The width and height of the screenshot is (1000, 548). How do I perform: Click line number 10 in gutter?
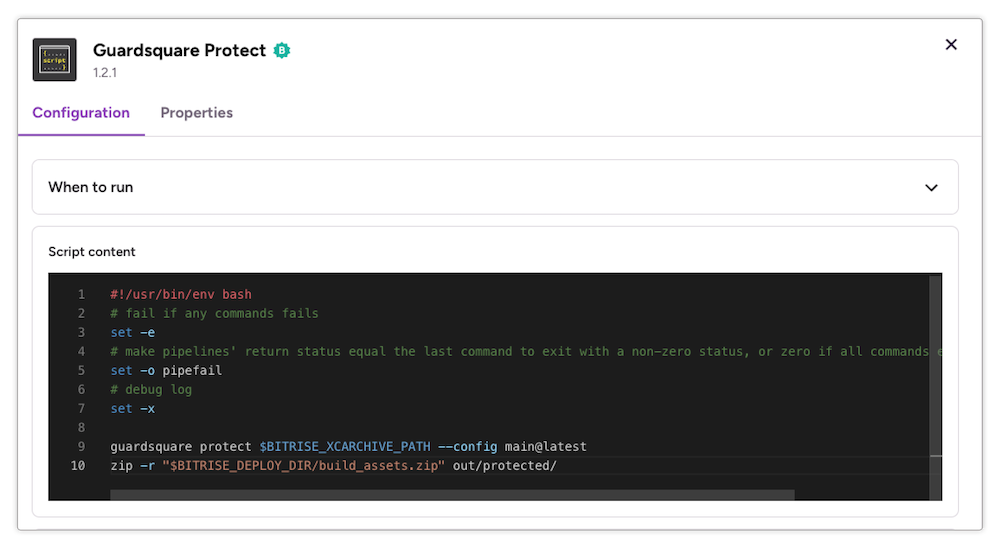(x=78, y=466)
